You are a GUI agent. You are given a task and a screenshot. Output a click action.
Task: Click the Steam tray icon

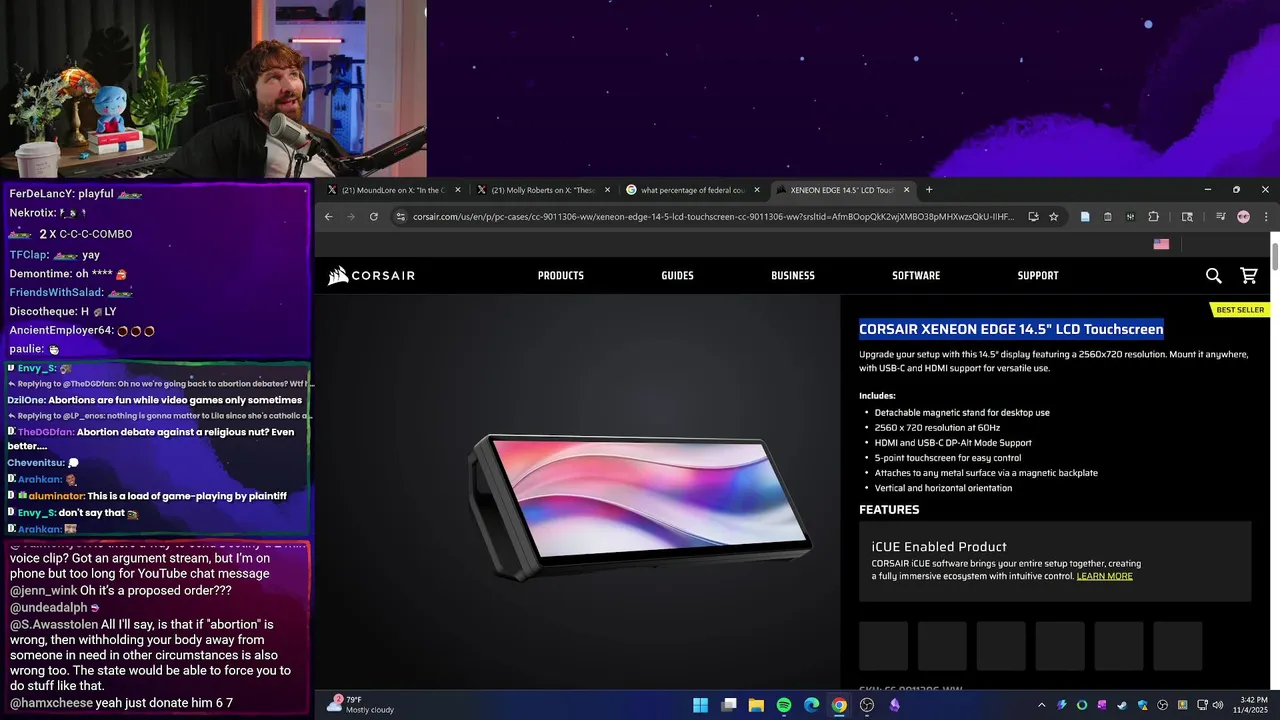pos(1122,705)
